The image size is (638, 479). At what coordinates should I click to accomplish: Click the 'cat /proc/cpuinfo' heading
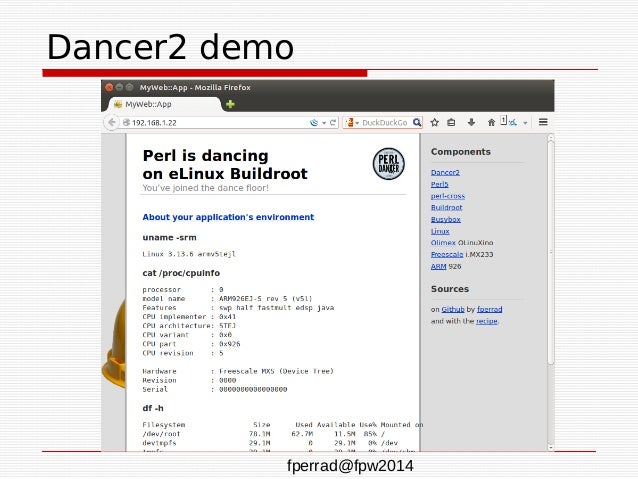pyautogui.click(x=181, y=273)
